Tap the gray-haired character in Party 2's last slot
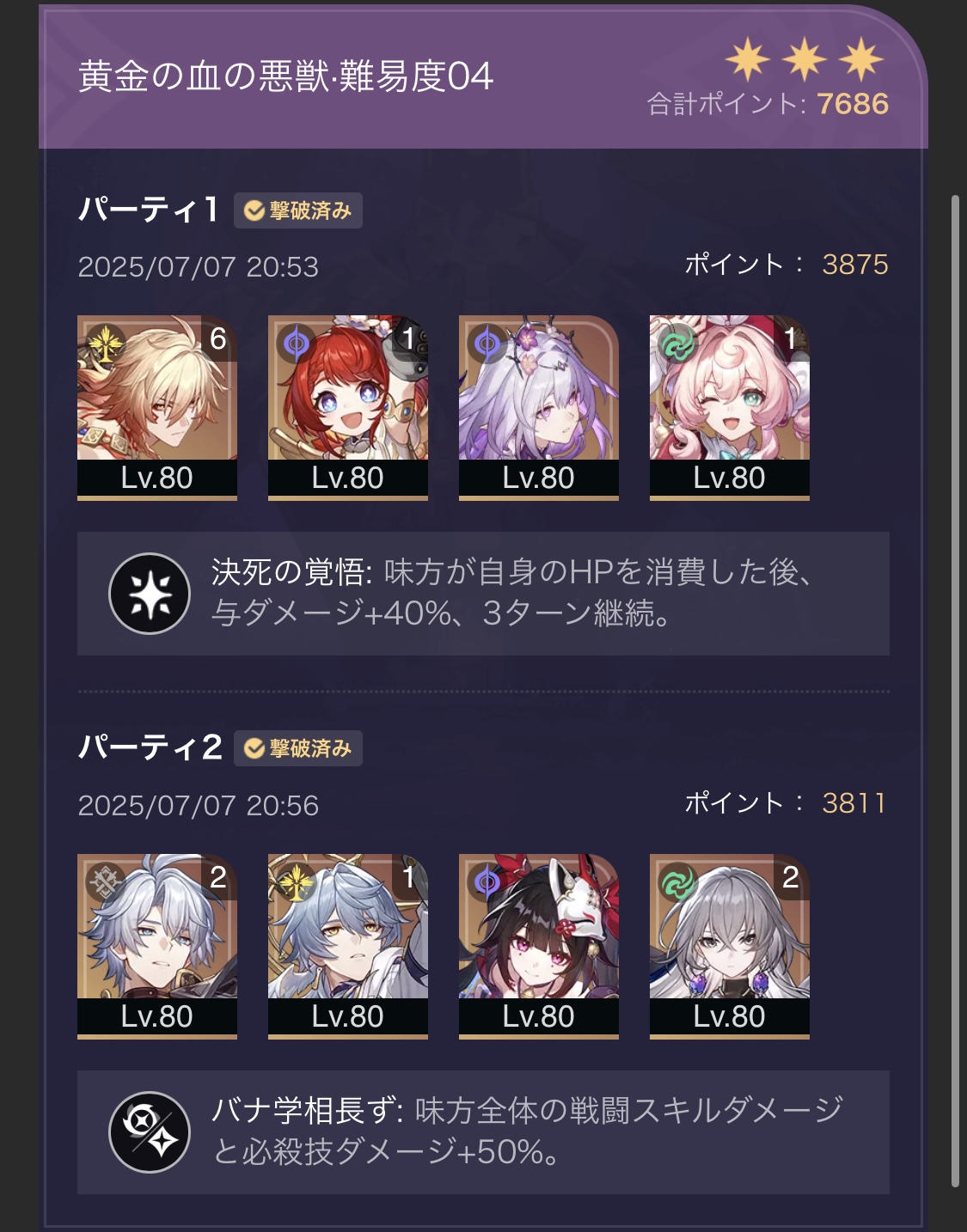This screenshot has height=1232, width=967. coord(730,946)
